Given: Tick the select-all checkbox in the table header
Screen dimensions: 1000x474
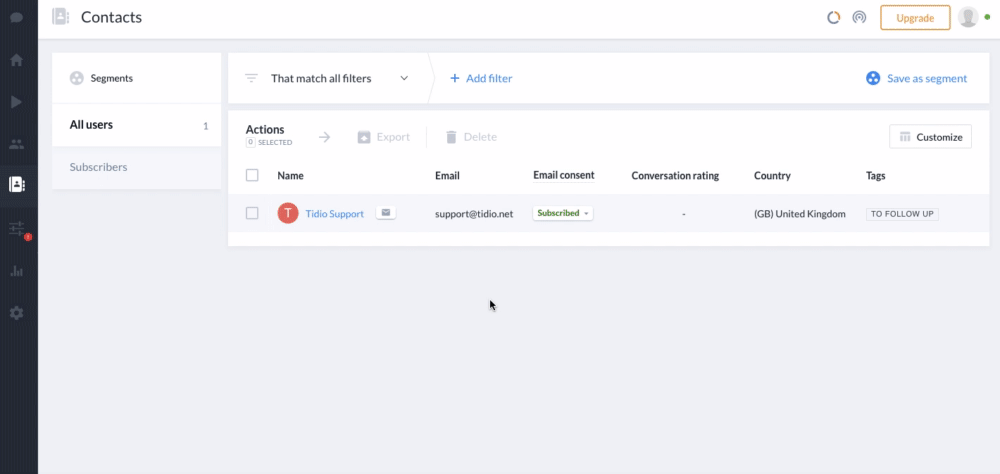Looking at the screenshot, I should click(x=252, y=175).
